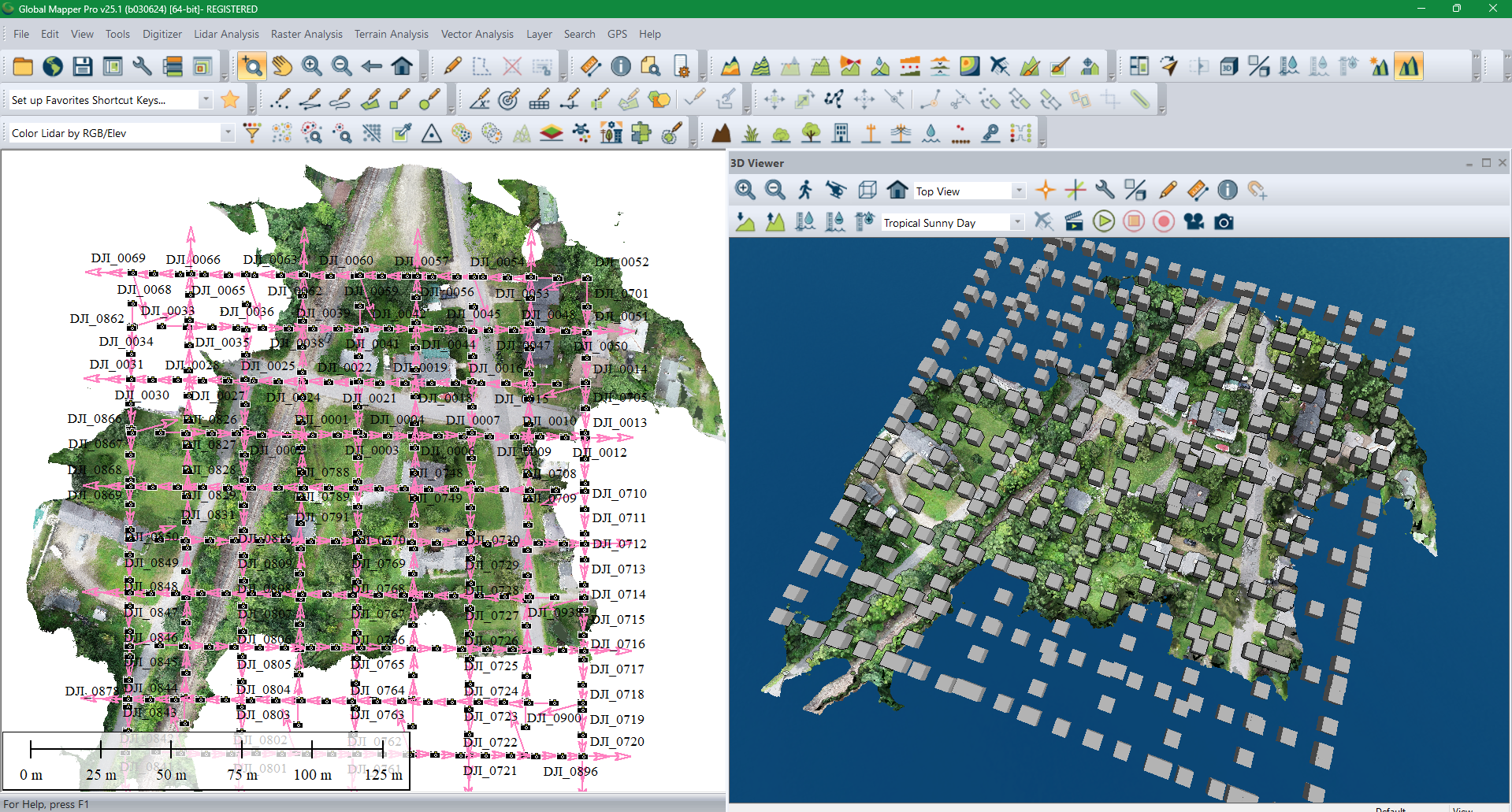
Task: Download imagery with the Online Data globe icon
Action: click(52, 66)
